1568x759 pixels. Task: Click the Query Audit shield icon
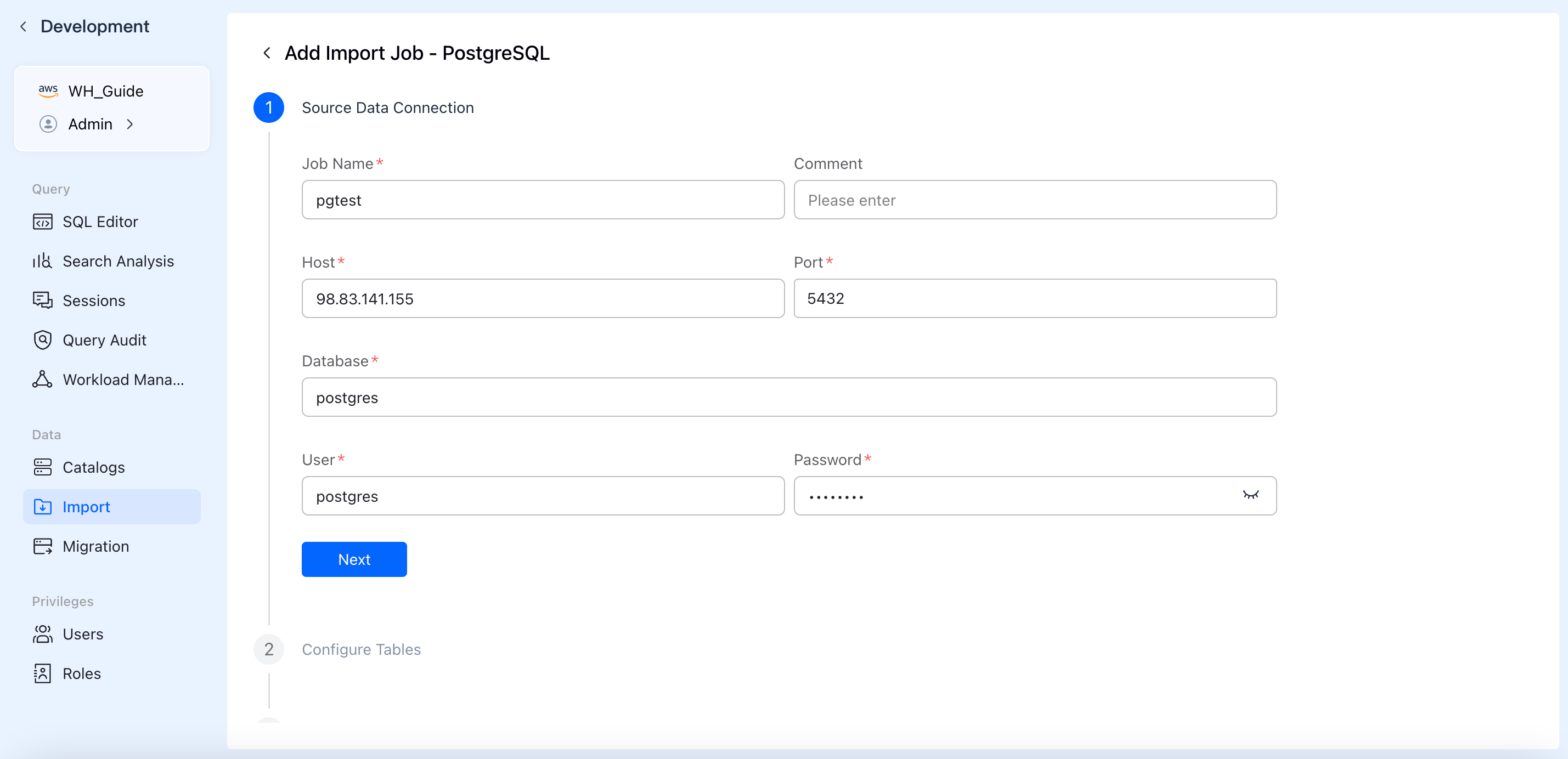(x=41, y=339)
